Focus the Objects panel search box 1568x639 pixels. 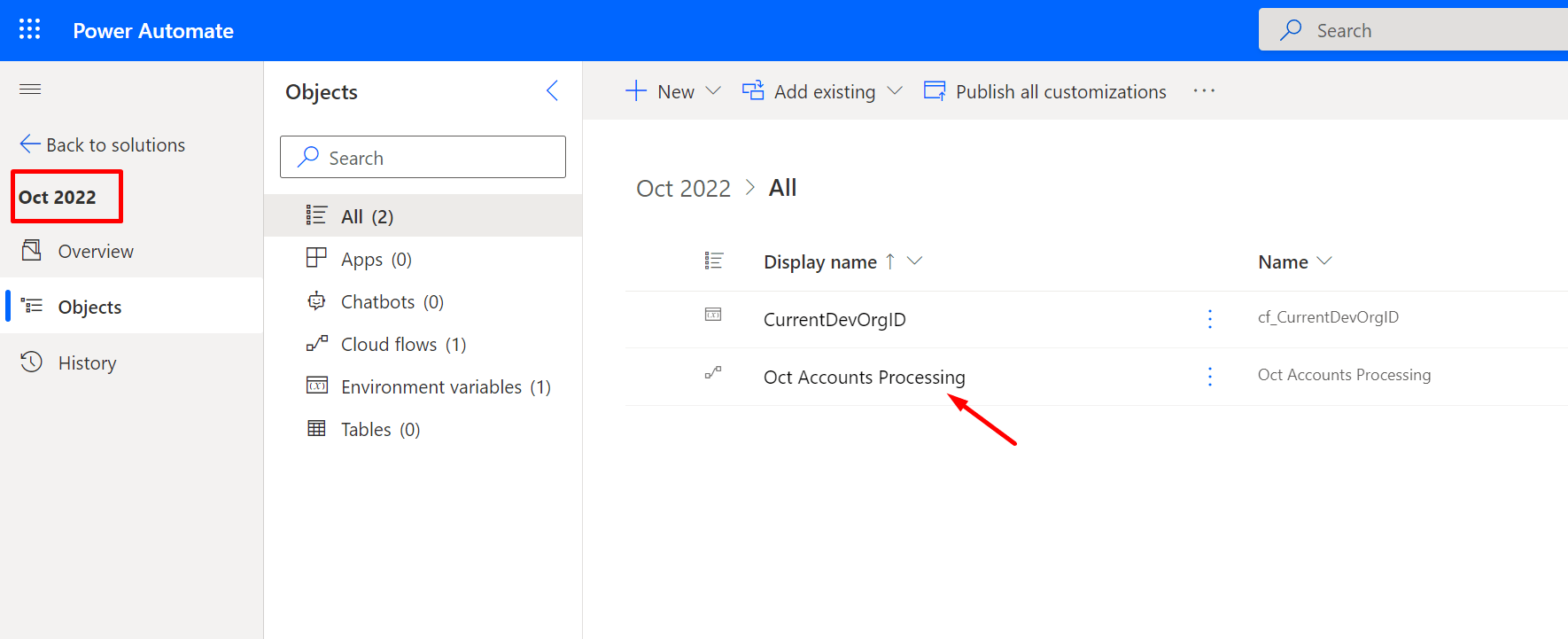423,157
